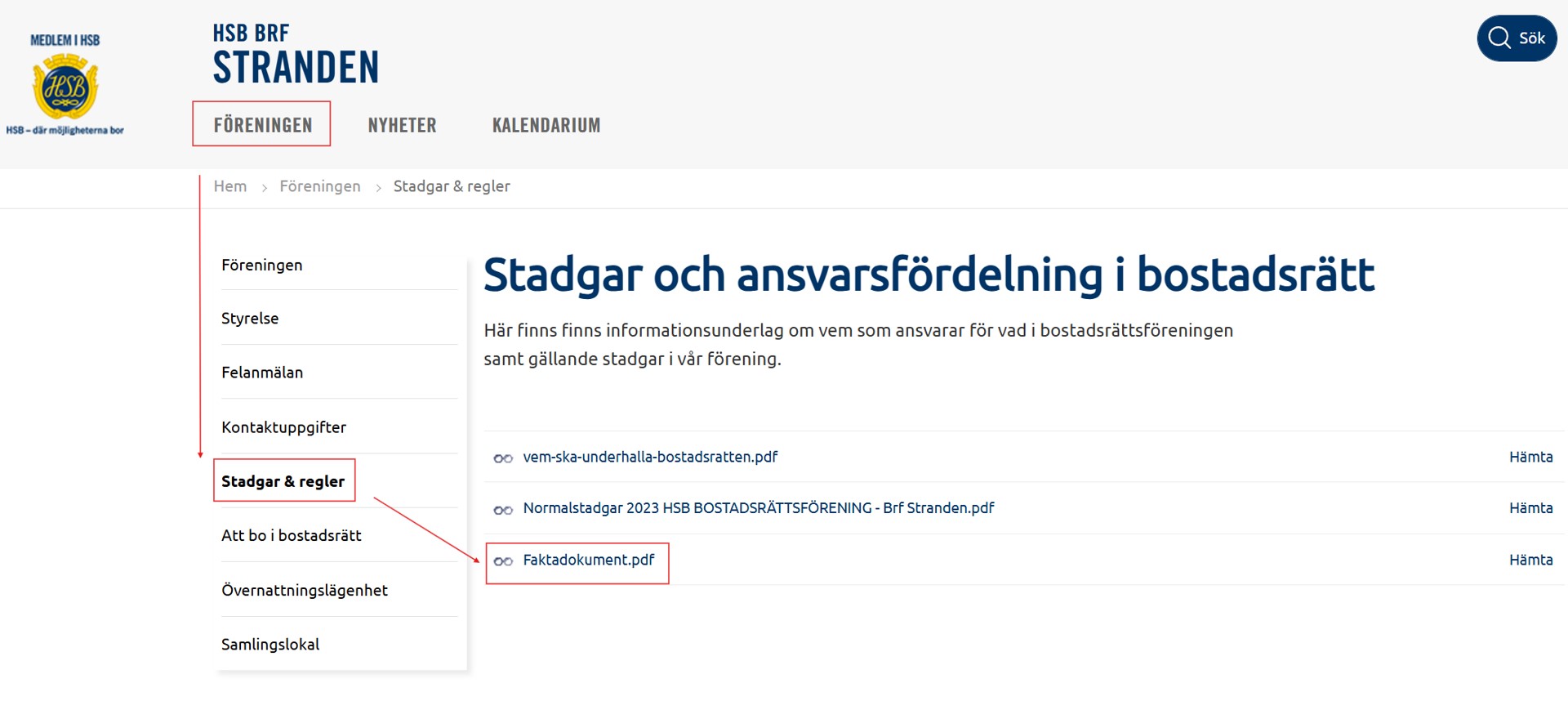
Task: Click the magnifying glass search icon
Action: point(1499,38)
